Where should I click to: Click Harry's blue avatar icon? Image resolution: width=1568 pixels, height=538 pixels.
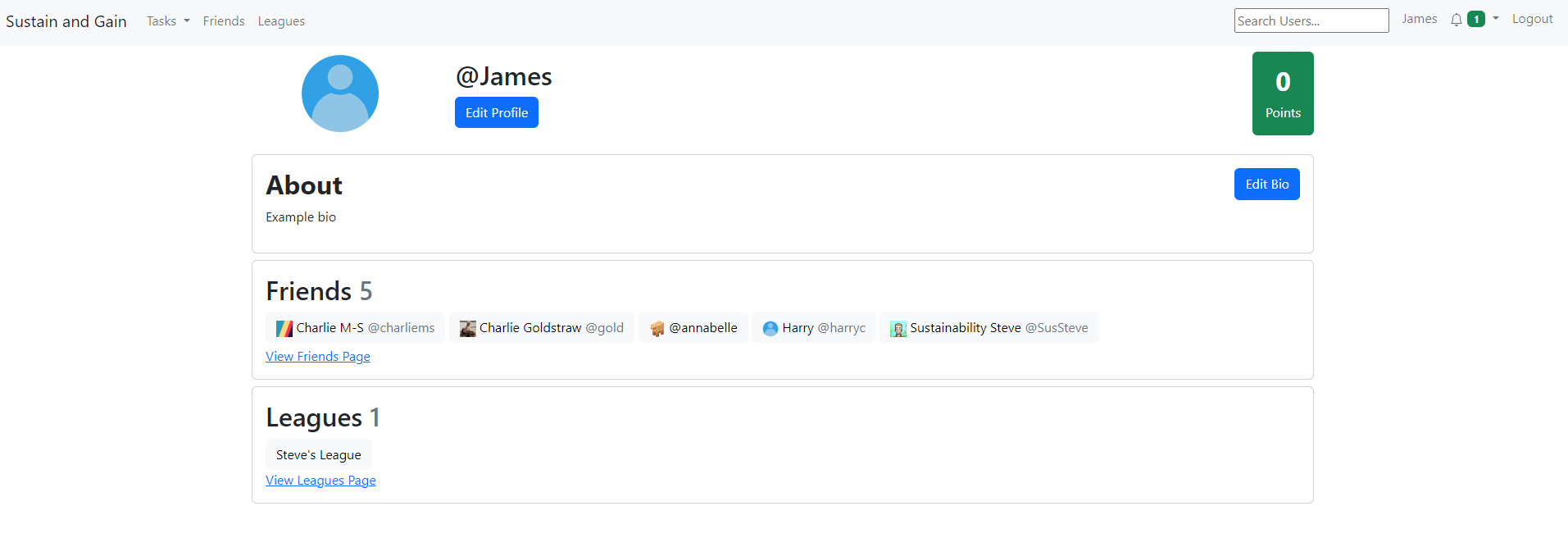click(x=770, y=328)
